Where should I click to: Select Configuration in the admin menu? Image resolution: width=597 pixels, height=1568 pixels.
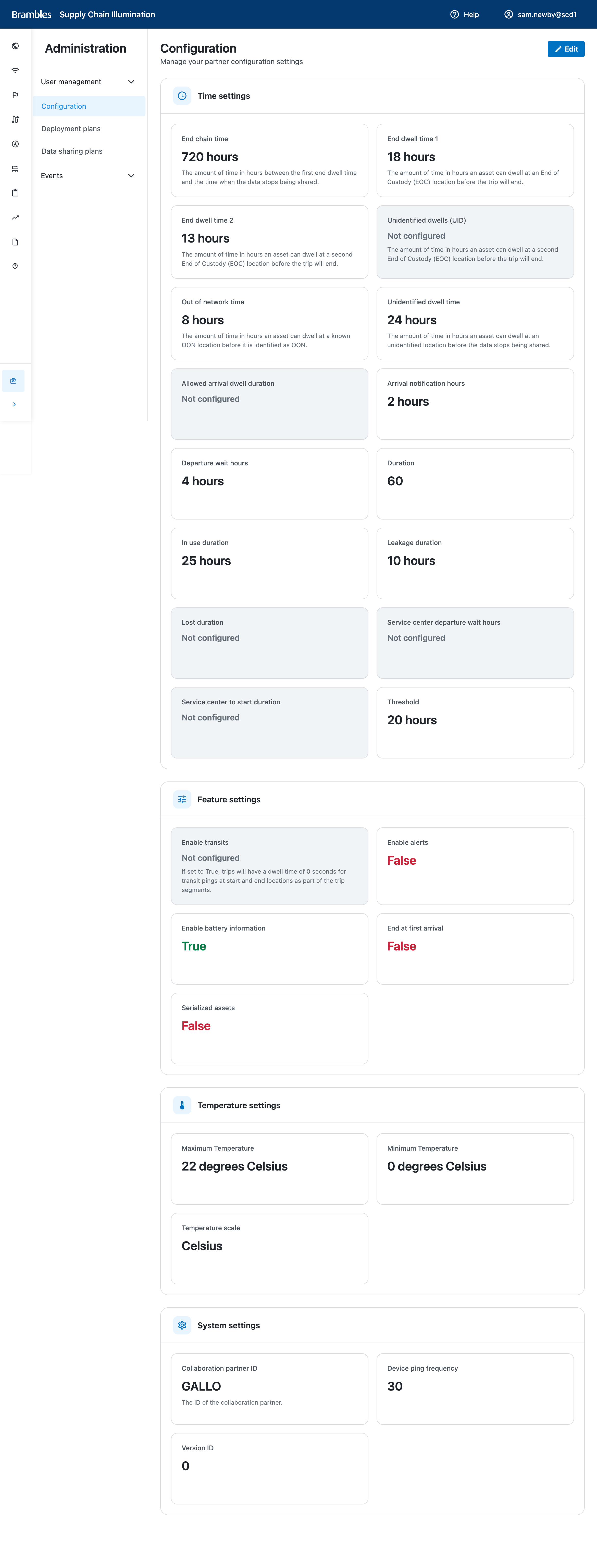click(x=64, y=106)
